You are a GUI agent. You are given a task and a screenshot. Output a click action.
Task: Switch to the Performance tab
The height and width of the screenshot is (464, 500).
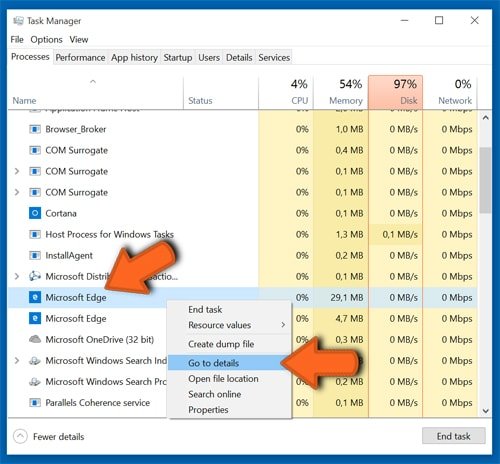(80, 57)
